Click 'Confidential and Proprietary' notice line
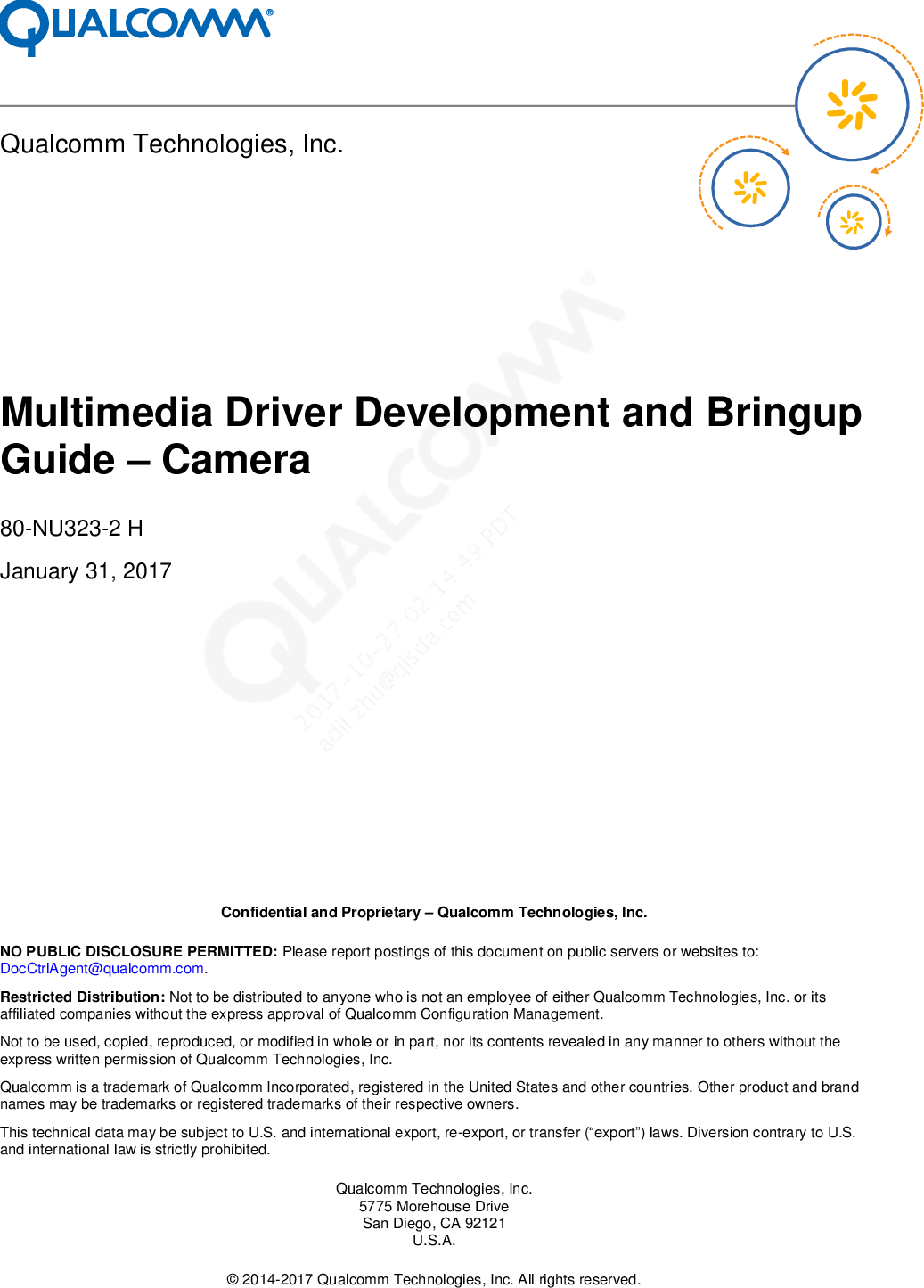924x1288 pixels. pyautogui.click(x=434, y=913)
